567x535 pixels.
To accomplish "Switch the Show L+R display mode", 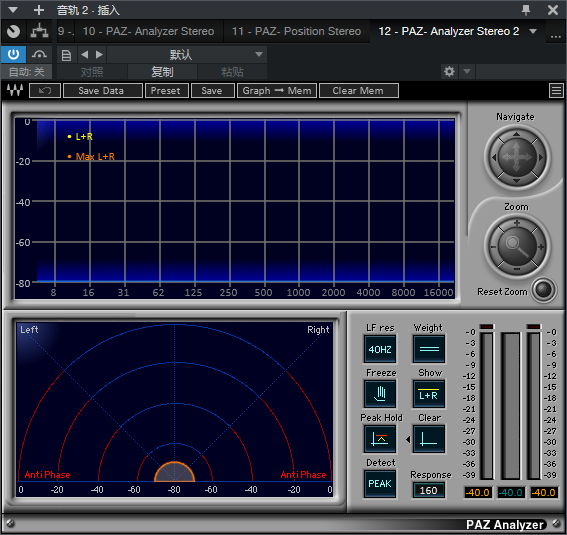I will [x=429, y=394].
